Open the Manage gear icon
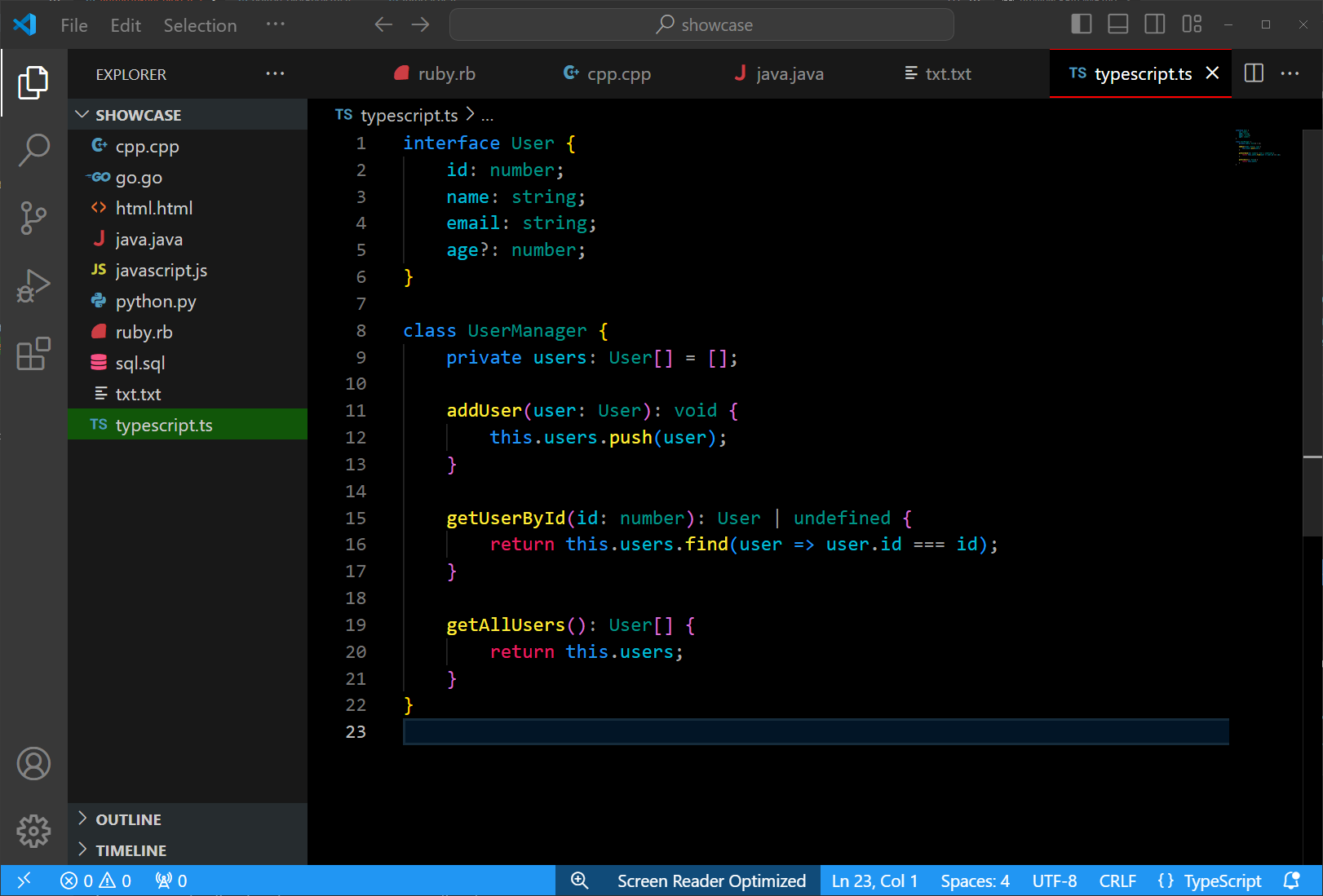This screenshot has width=1323, height=896. (33, 832)
